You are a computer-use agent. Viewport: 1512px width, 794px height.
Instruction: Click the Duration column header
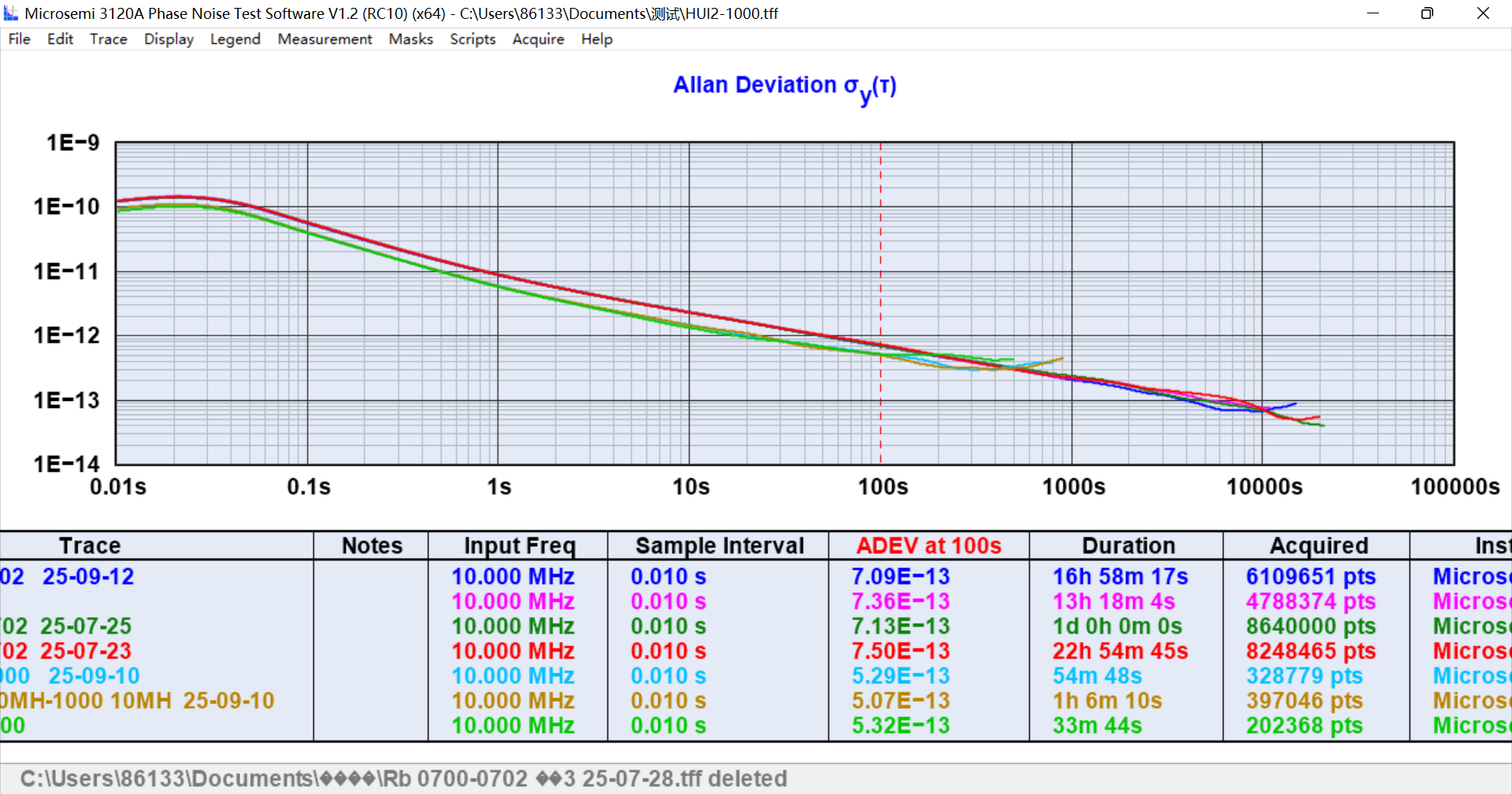tap(1128, 546)
